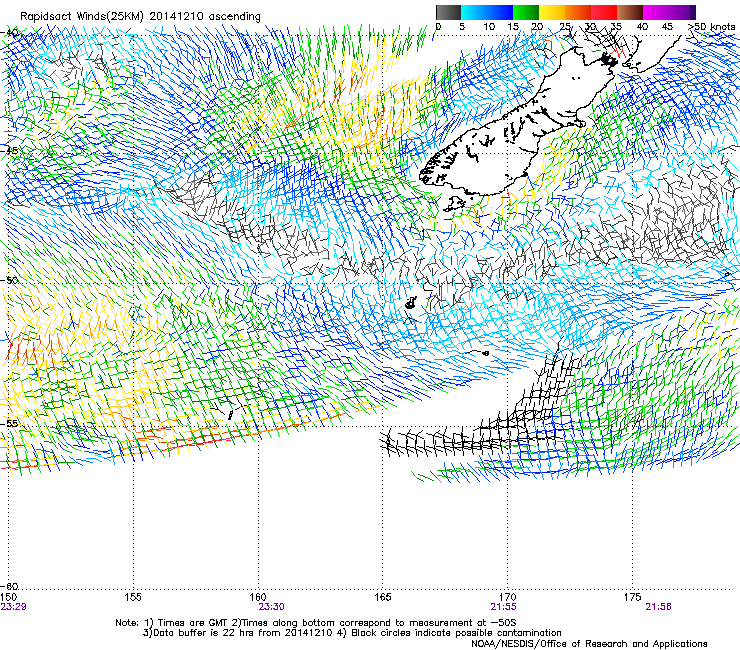Click the note line starting '3)Data buffer is 22 hrs'
The width and height of the screenshot is (740, 650).
[352, 633]
